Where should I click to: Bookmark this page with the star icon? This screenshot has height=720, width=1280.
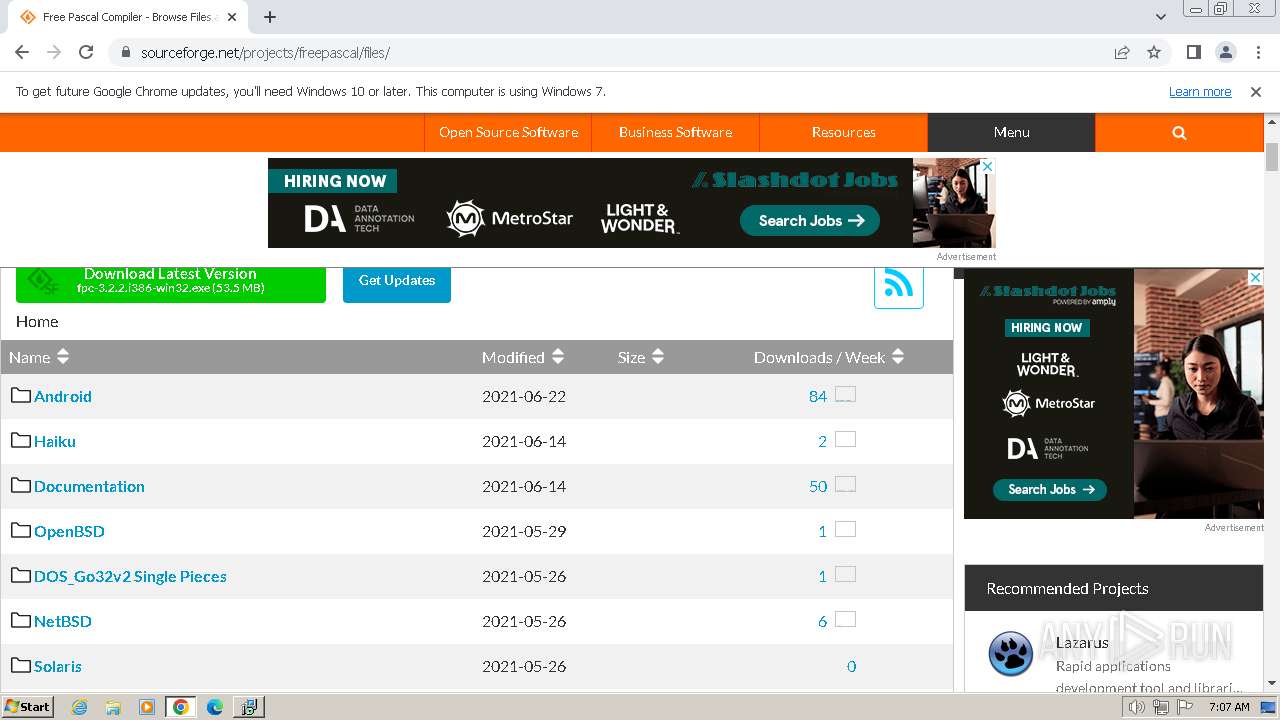[1154, 52]
